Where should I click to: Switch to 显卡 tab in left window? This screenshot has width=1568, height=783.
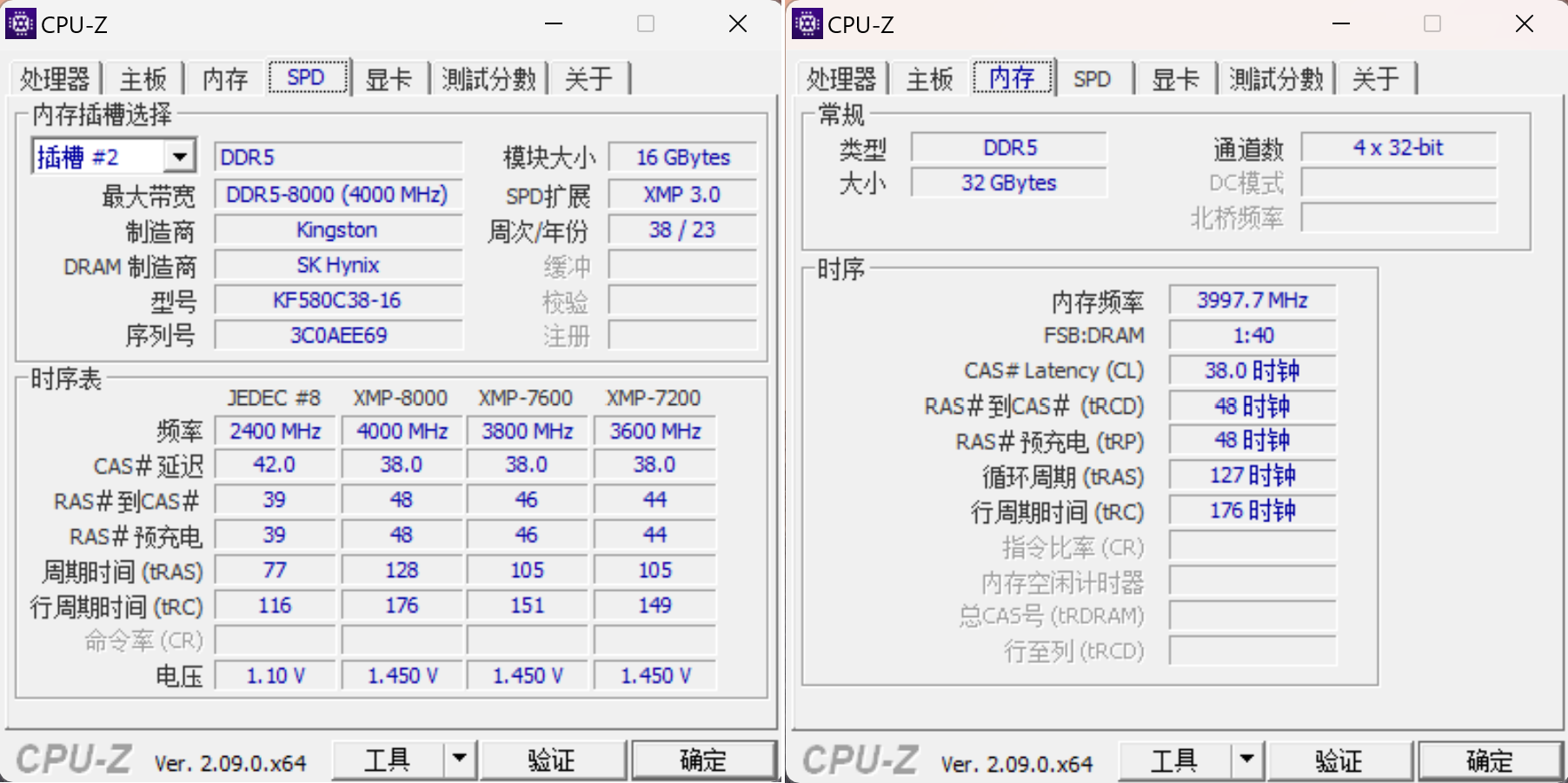coord(389,79)
